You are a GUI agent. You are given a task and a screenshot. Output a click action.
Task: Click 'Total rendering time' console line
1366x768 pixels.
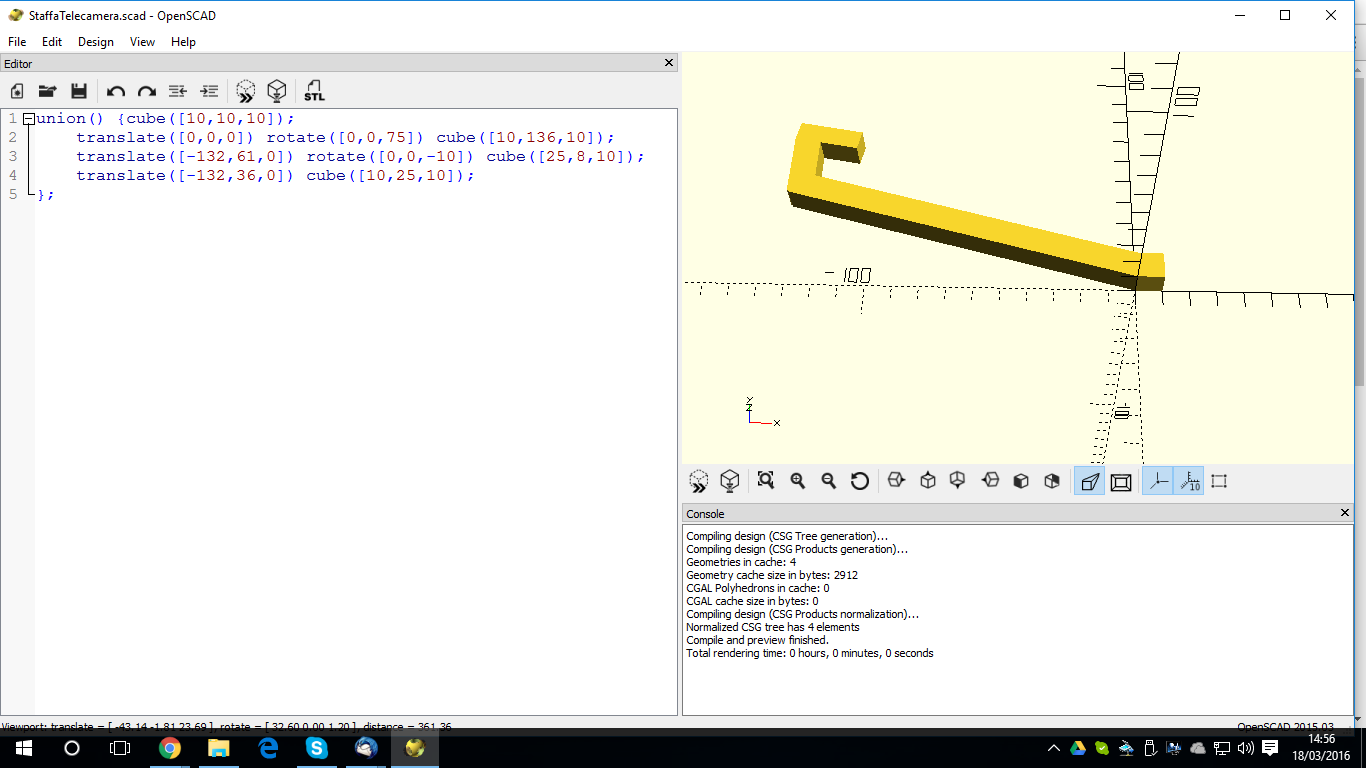click(x=810, y=653)
